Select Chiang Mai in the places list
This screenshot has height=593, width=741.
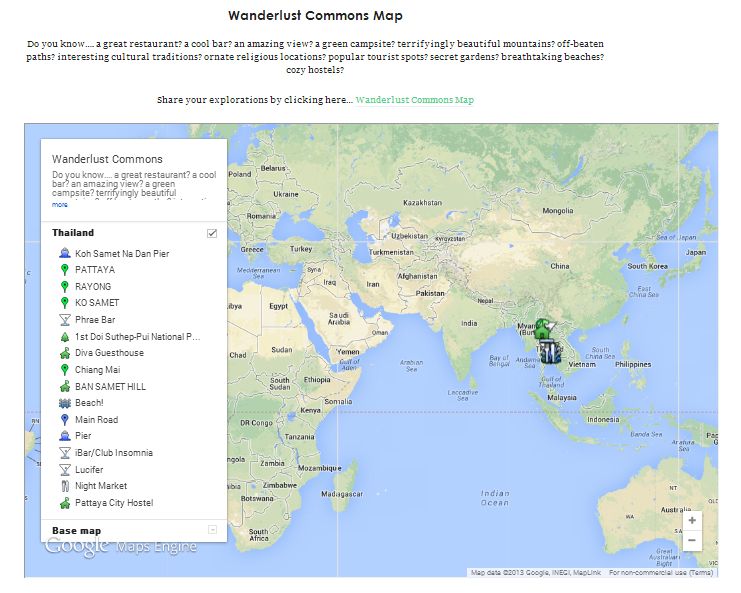(98, 370)
